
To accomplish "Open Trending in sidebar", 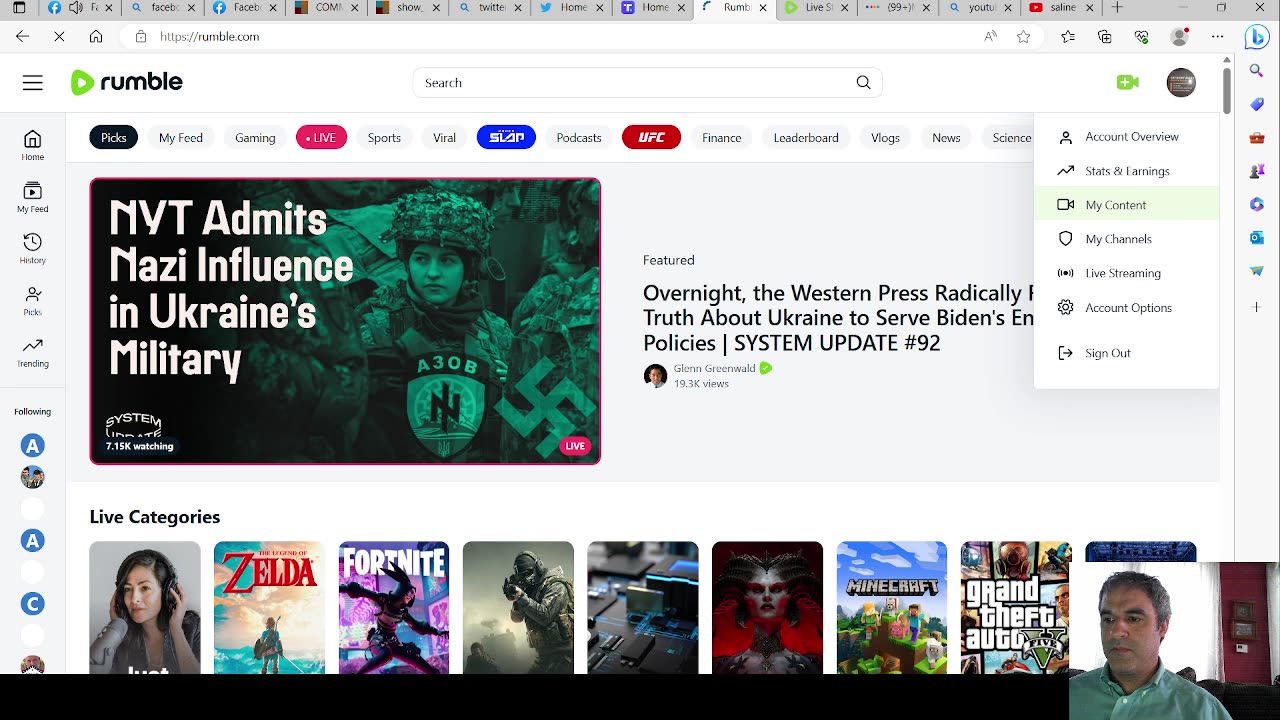I will click(x=33, y=353).
